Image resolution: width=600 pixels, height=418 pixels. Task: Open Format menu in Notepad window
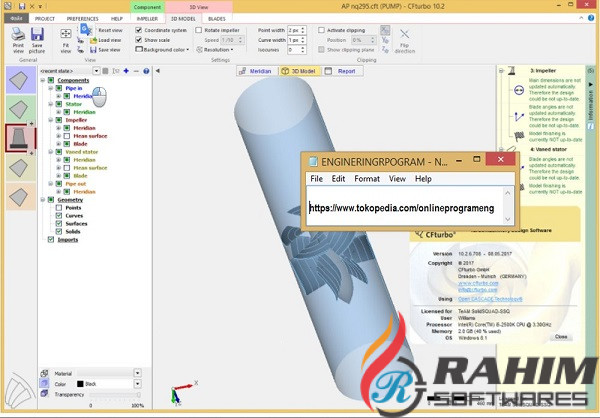[367, 179]
